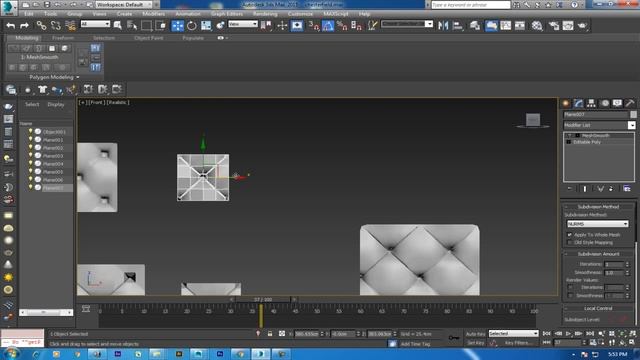This screenshot has width=640, height=360.
Task: Toggle the Angle Snap tool
Action: pos(328,25)
